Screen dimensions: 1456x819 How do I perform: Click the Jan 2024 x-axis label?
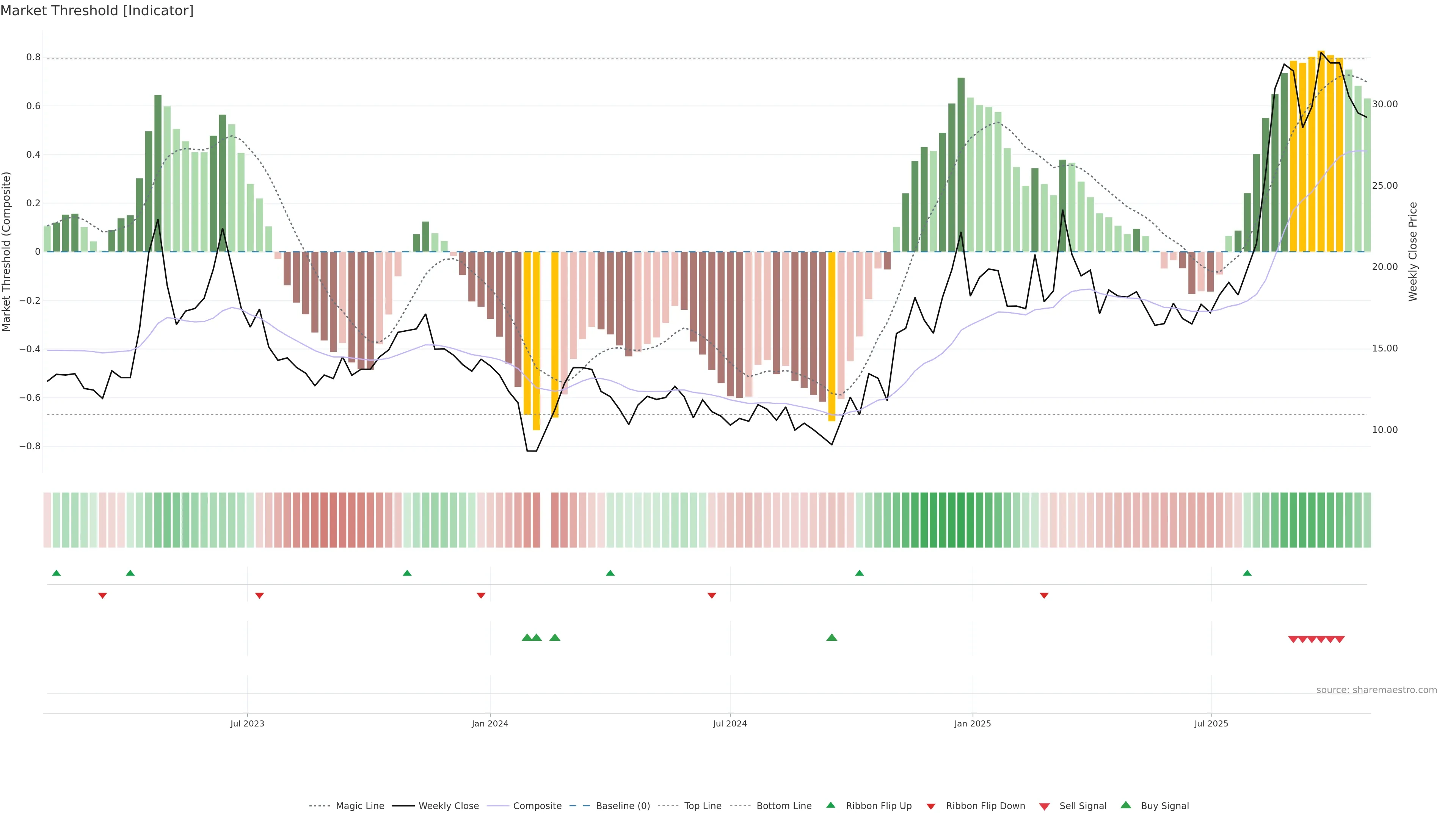tap(490, 723)
